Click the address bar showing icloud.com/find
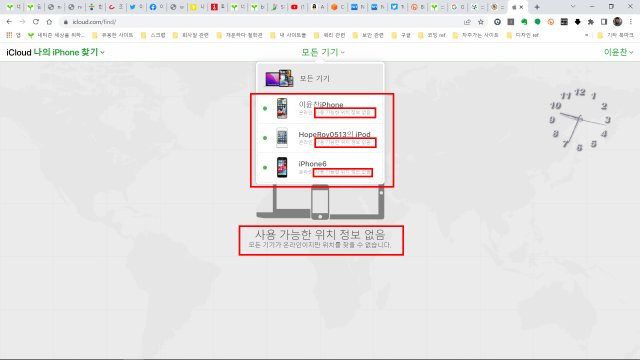Image resolution: width=640 pixels, height=360 pixels. click(x=261, y=22)
